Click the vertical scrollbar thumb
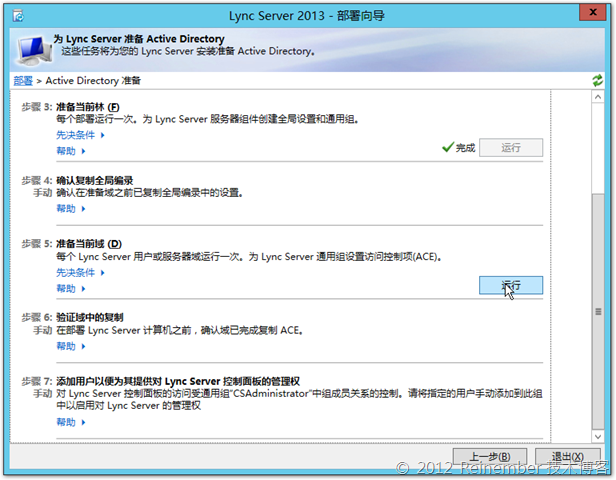The width and height of the screenshot is (616, 480). pos(598,311)
